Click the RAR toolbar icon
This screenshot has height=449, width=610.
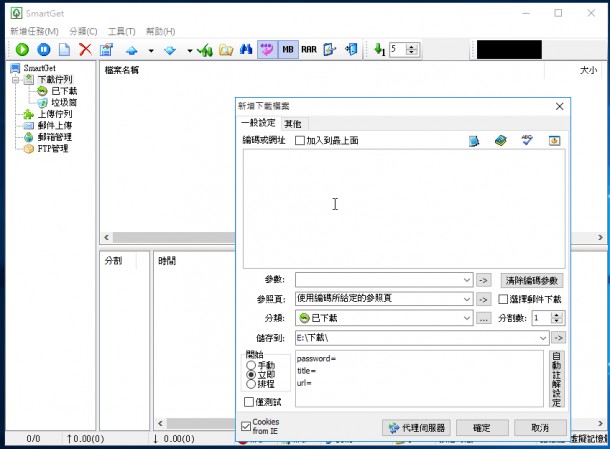click(309, 49)
